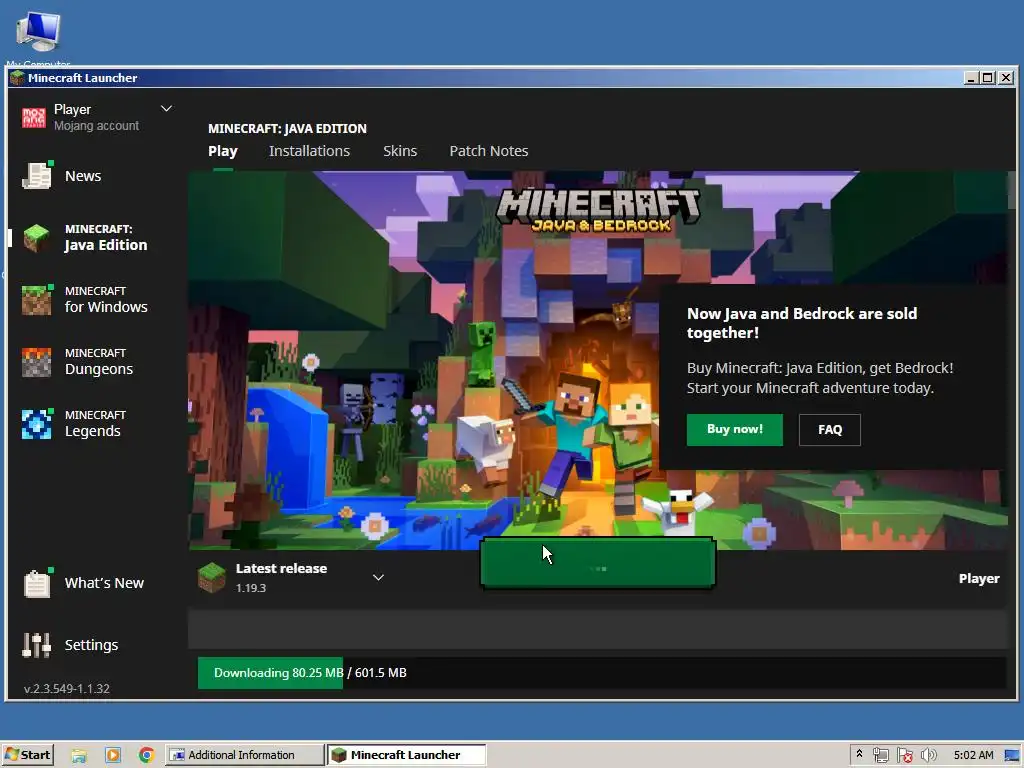
Task: Switch to Additional Information taskbar window
Action: click(244, 755)
